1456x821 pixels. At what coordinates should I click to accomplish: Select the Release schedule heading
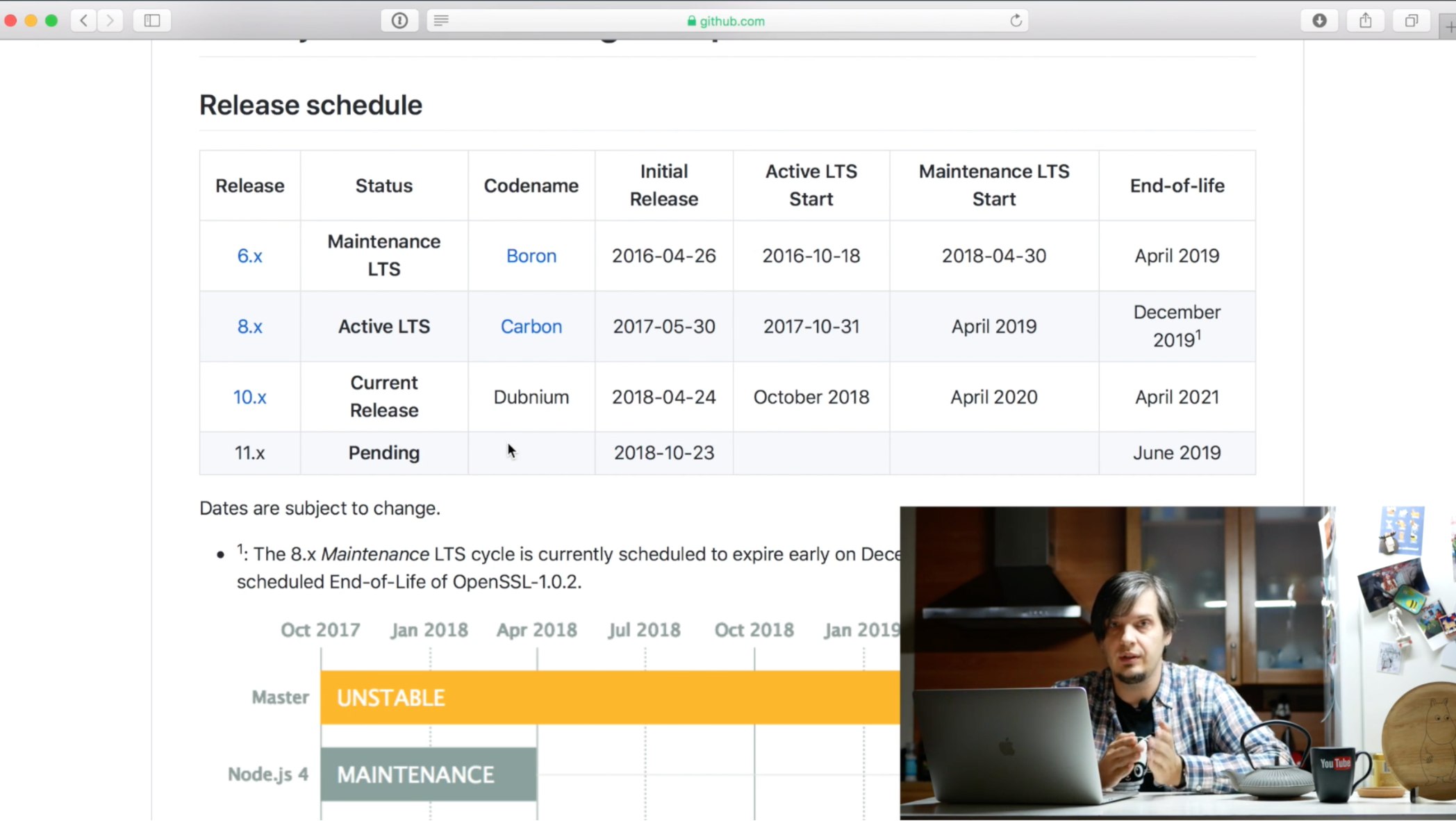coord(311,105)
